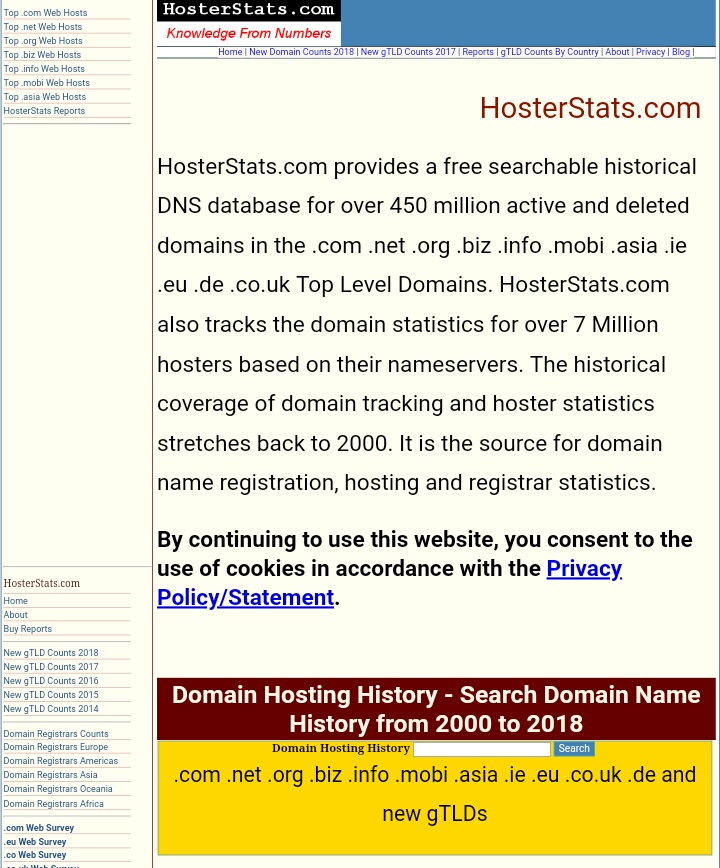
Task: Open Privacy in the top navigation
Action: (x=650, y=51)
